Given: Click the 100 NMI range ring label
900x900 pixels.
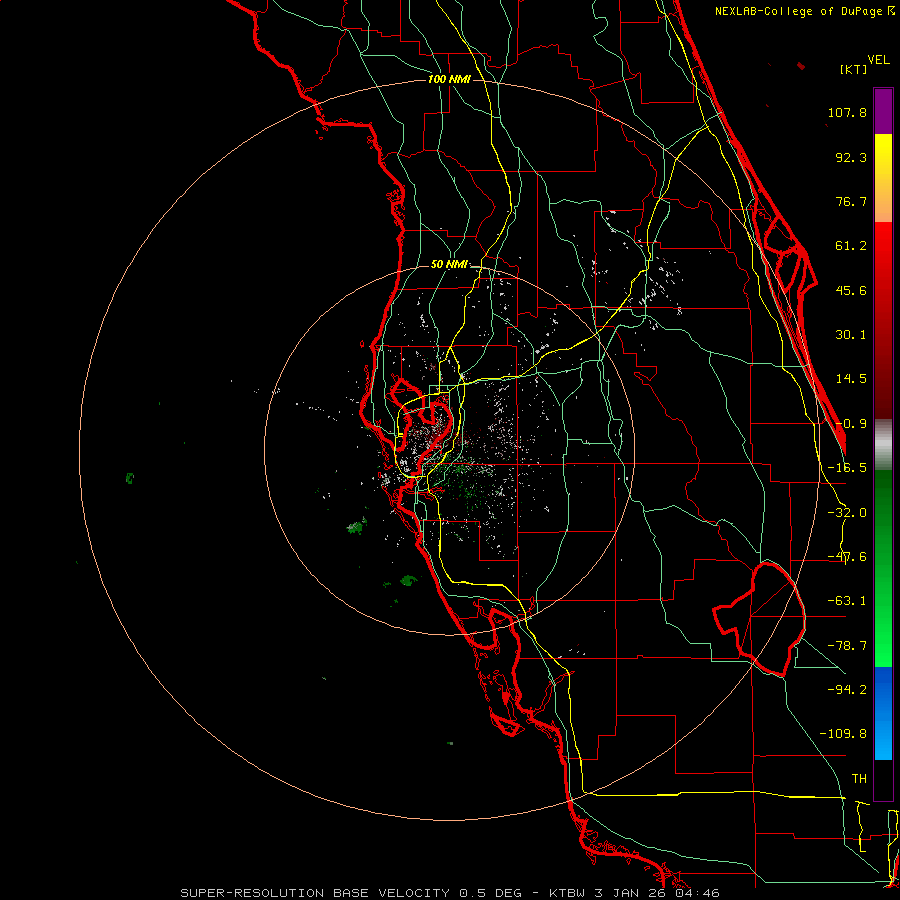Looking at the screenshot, I should pos(449,79).
